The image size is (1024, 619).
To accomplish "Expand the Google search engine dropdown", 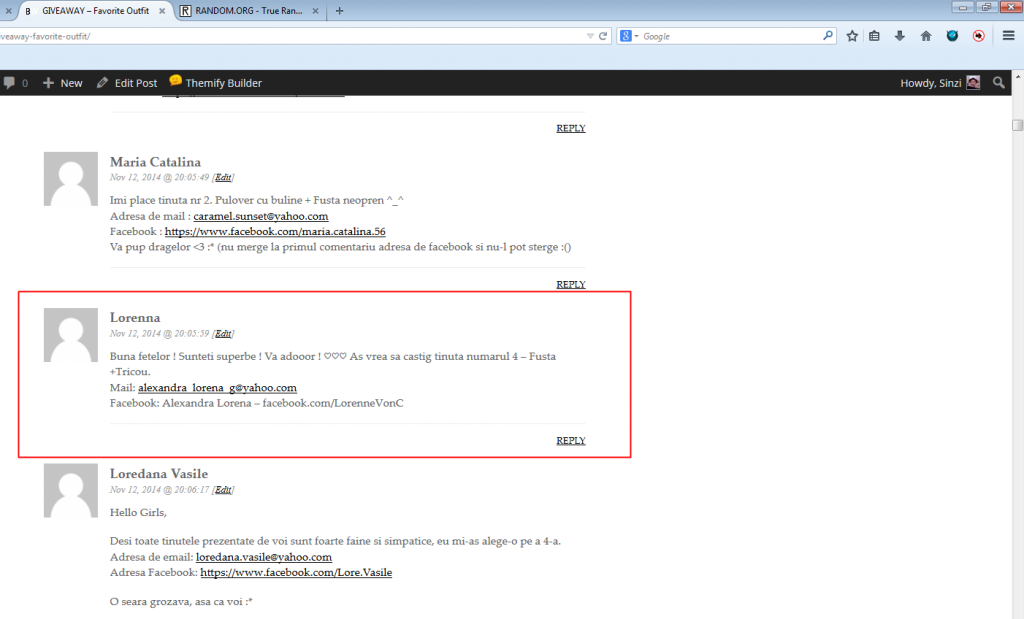I will coord(629,36).
